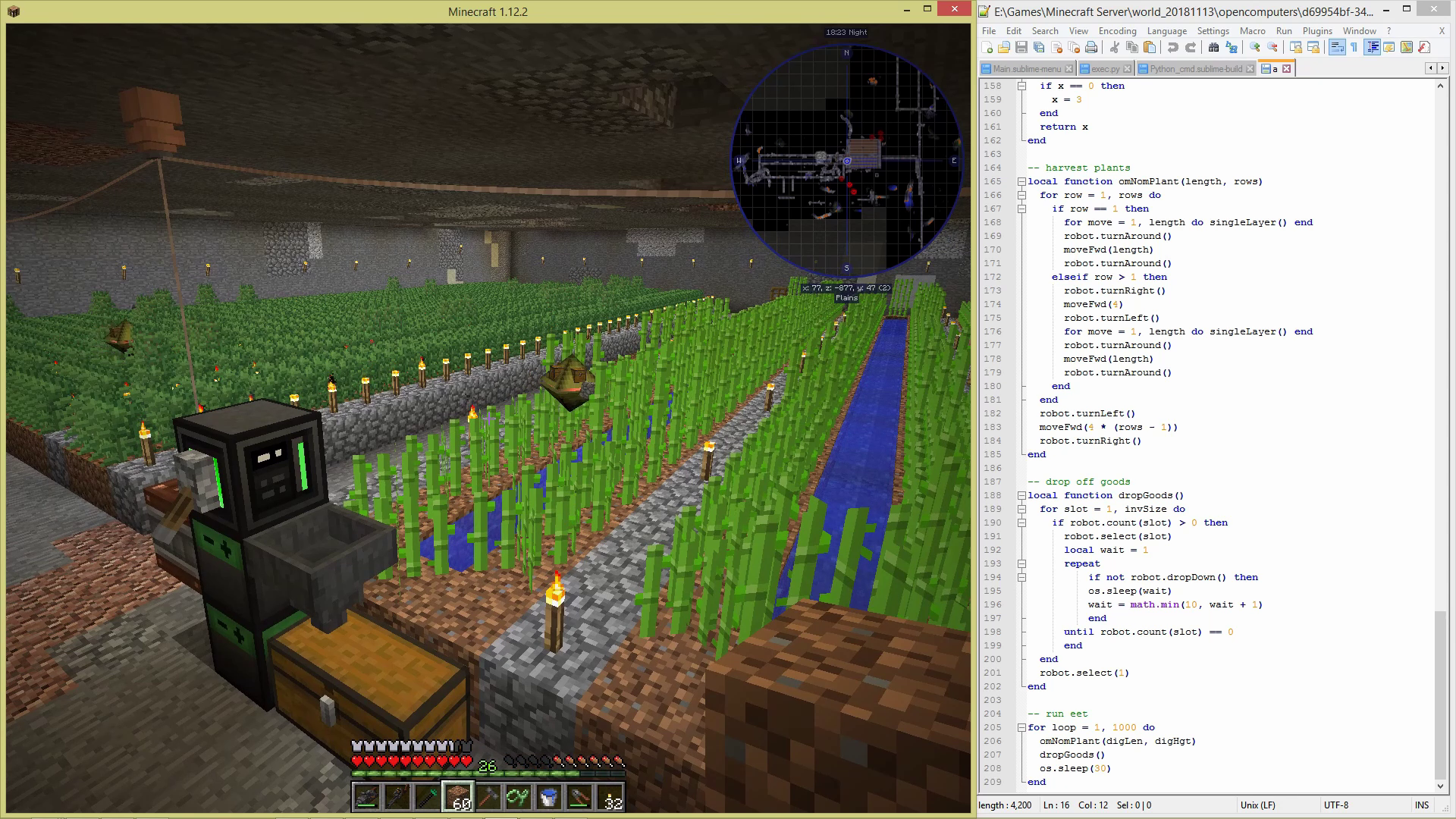1456x819 pixels.
Task: Select the green wand hotbar slot
Action: (x=427, y=797)
